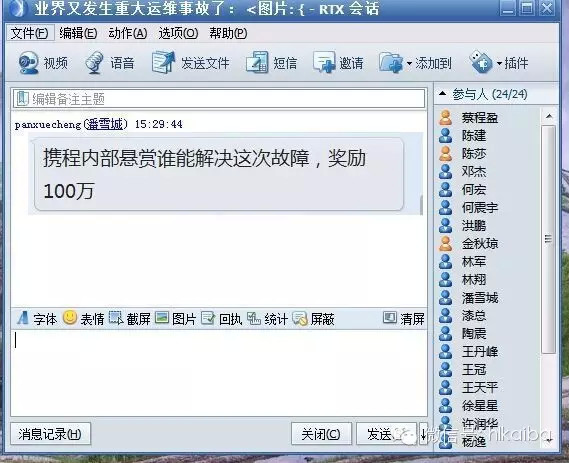Invite people using 邀请 icon
569x463 pixels.
coord(324,63)
